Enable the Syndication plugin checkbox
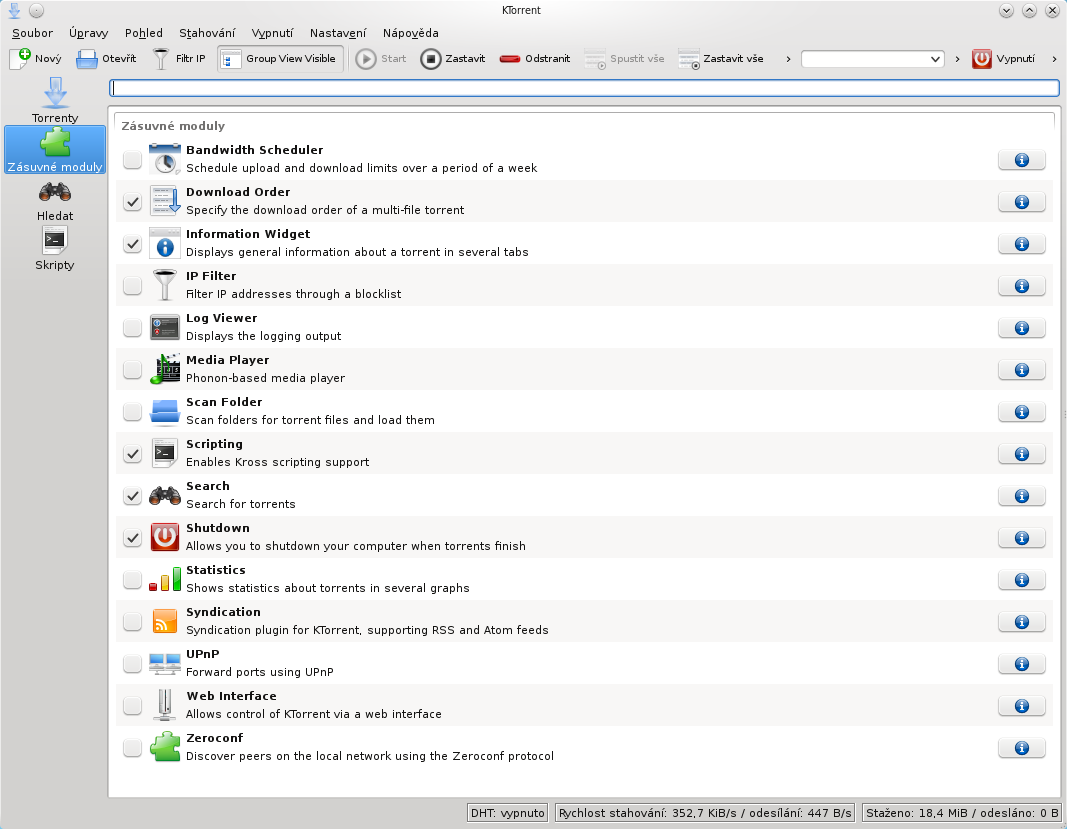 coord(132,622)
